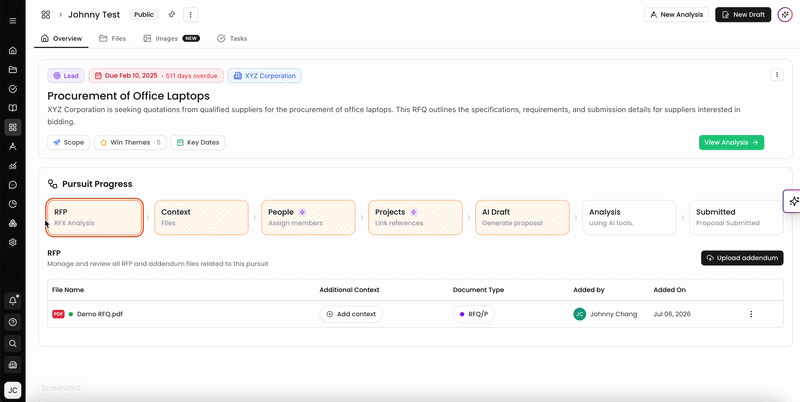This screenshot has width=800, height=402.
Task: Switch to the Tasks tab
Action: [x=232, y=38]
